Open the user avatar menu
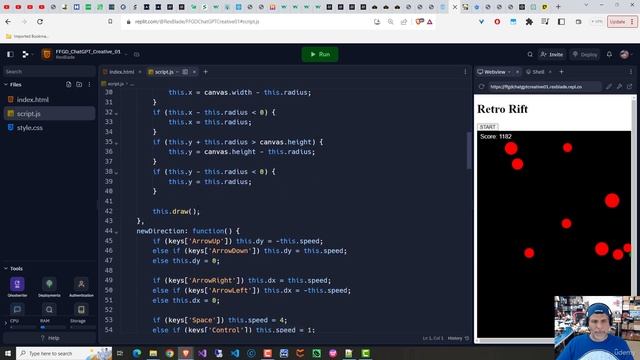Image resolution: width=640 pixels, height=360 pixels. click(x=624, y=54)
